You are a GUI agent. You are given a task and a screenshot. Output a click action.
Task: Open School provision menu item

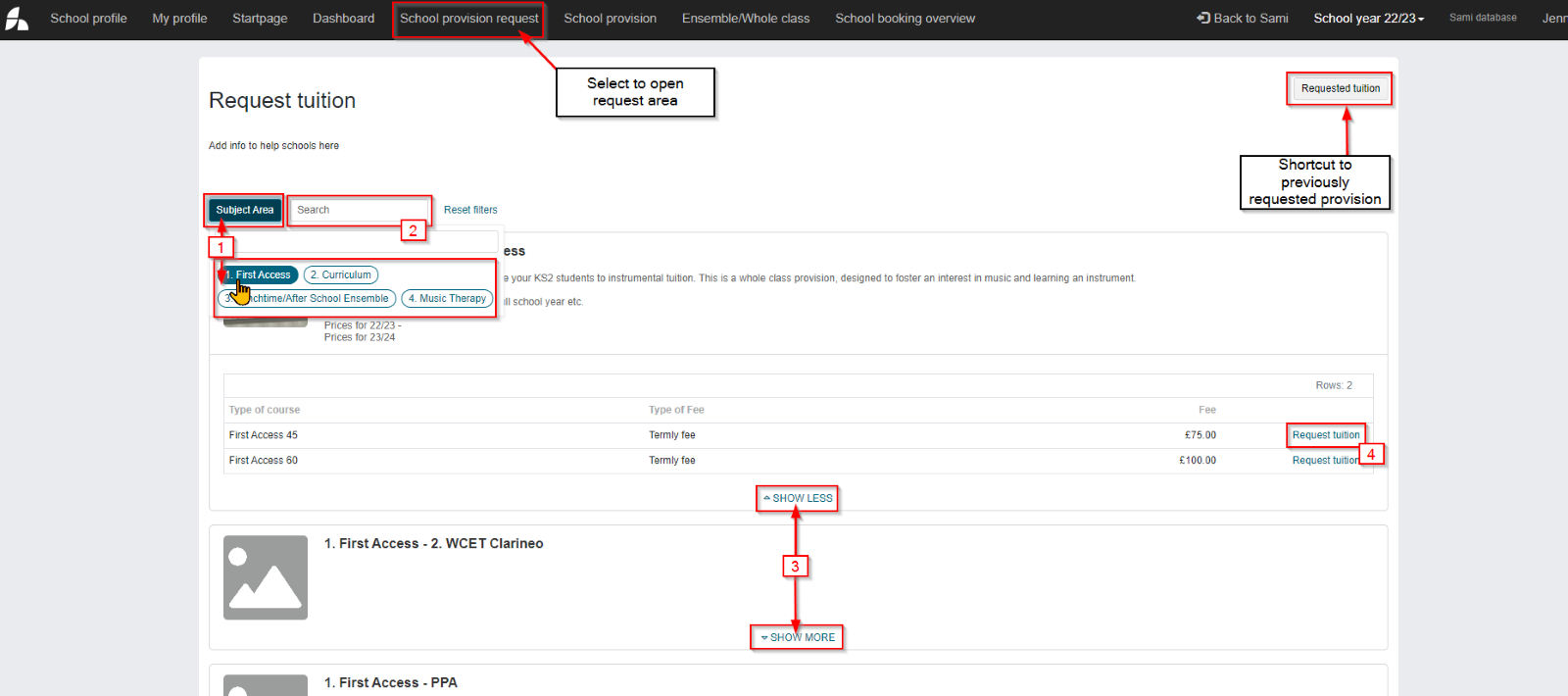tap(610, 19)
